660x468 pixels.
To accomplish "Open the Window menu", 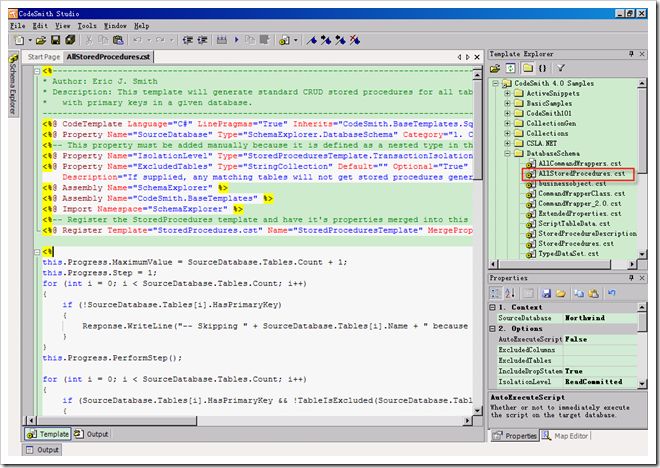I will coord(115,26).
